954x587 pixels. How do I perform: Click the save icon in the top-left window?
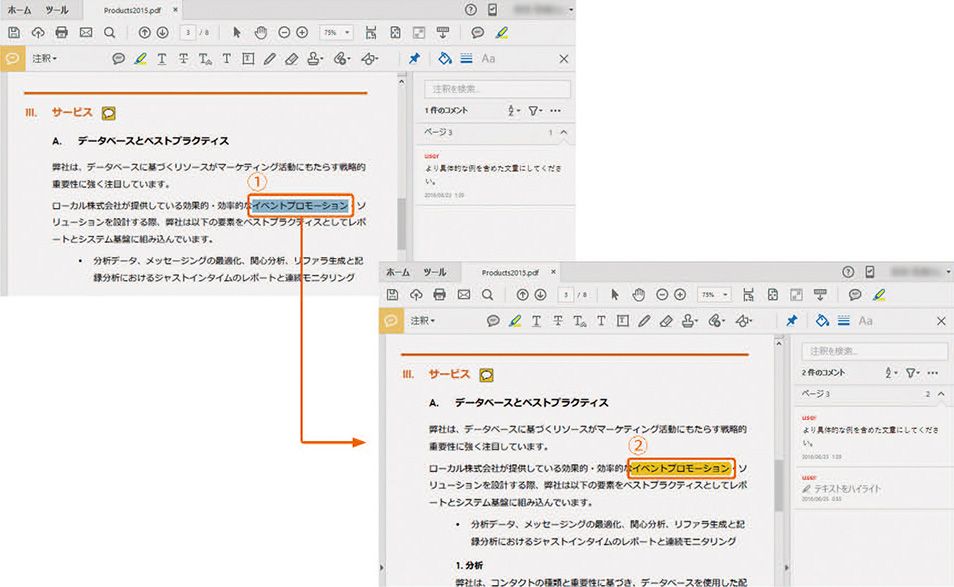pos(14,33)
